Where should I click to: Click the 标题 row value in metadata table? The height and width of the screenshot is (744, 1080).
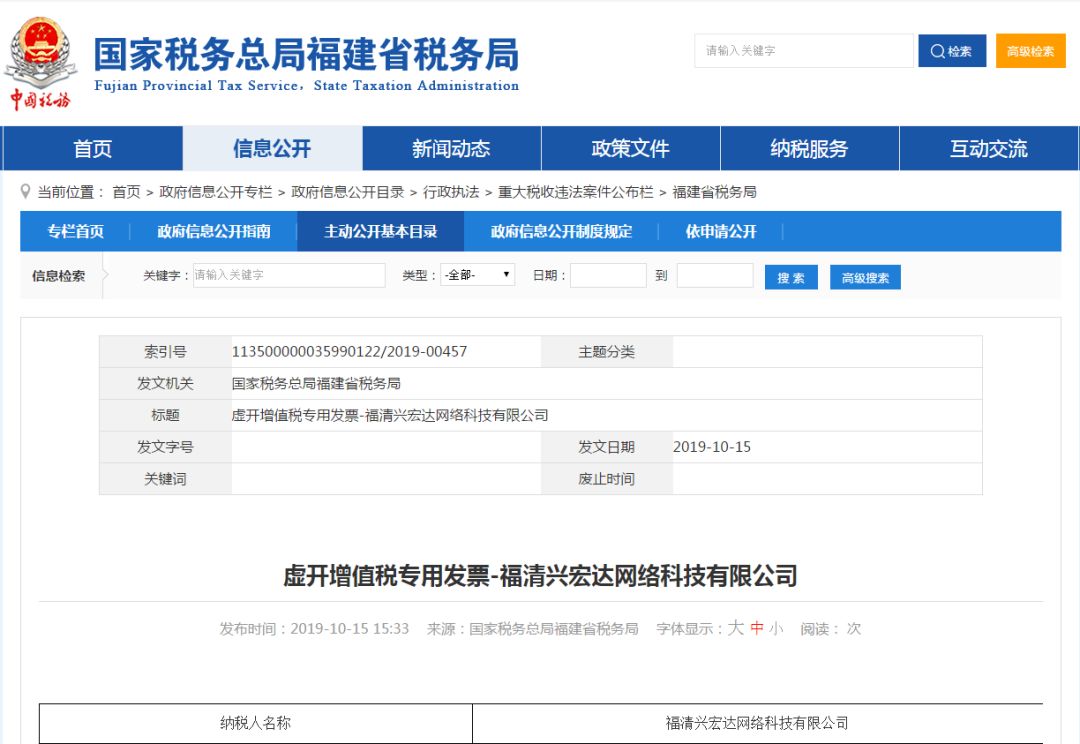pos(390,415)
